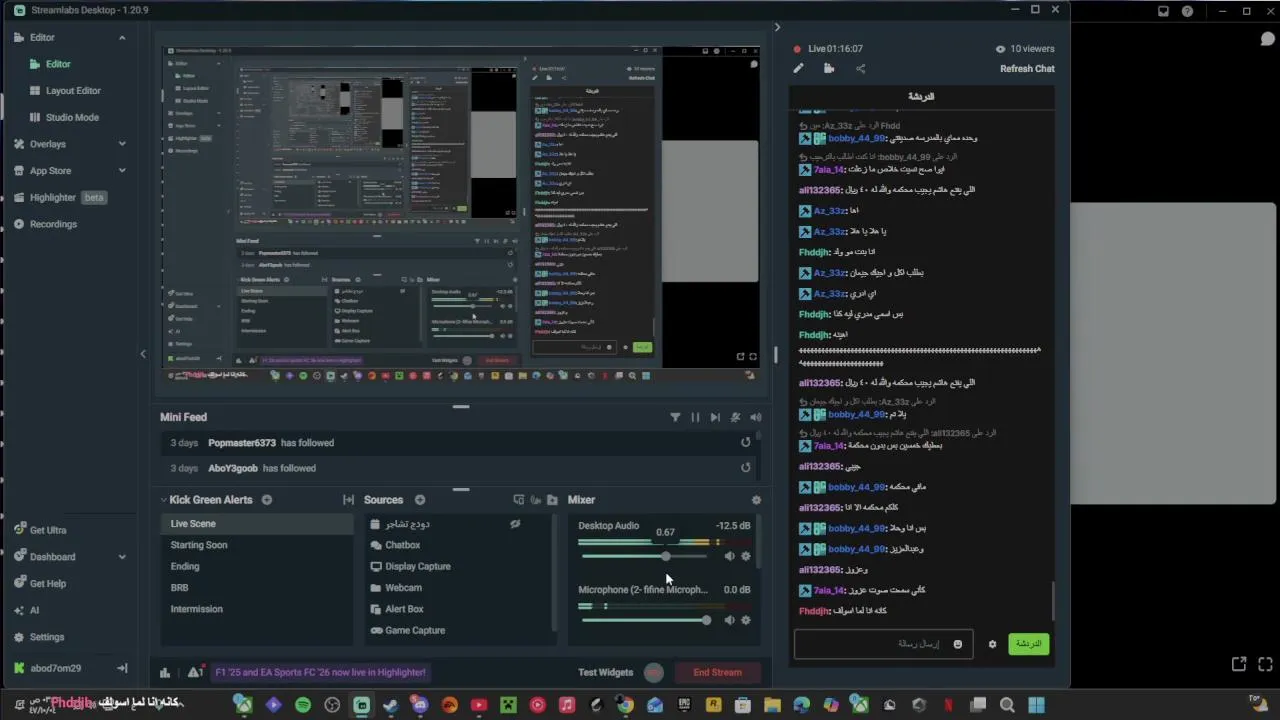
Task: Adjust Microphone volume slider handle
Action: 706,620
